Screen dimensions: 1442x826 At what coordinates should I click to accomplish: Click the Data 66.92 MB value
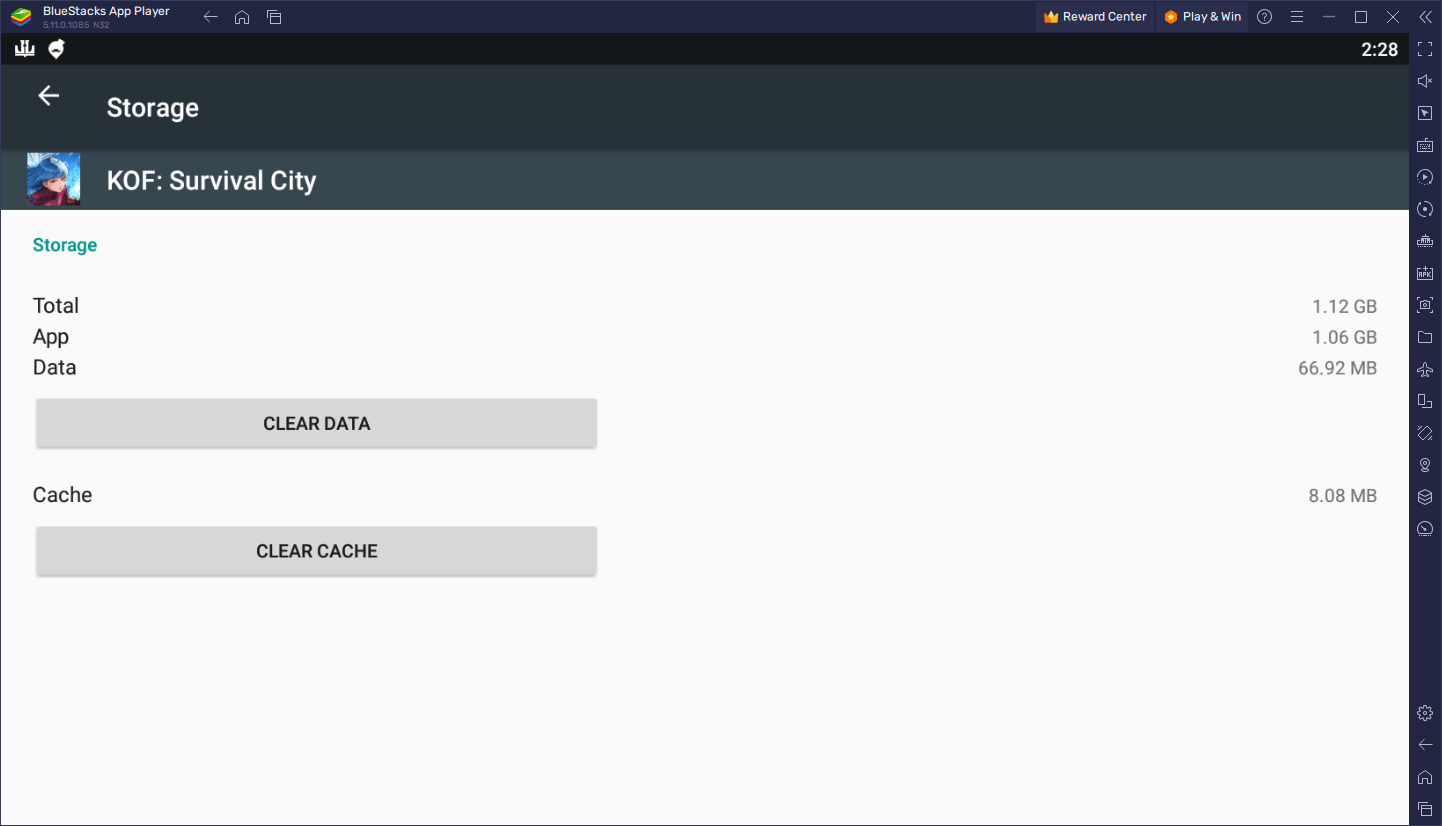(1337, 368)
